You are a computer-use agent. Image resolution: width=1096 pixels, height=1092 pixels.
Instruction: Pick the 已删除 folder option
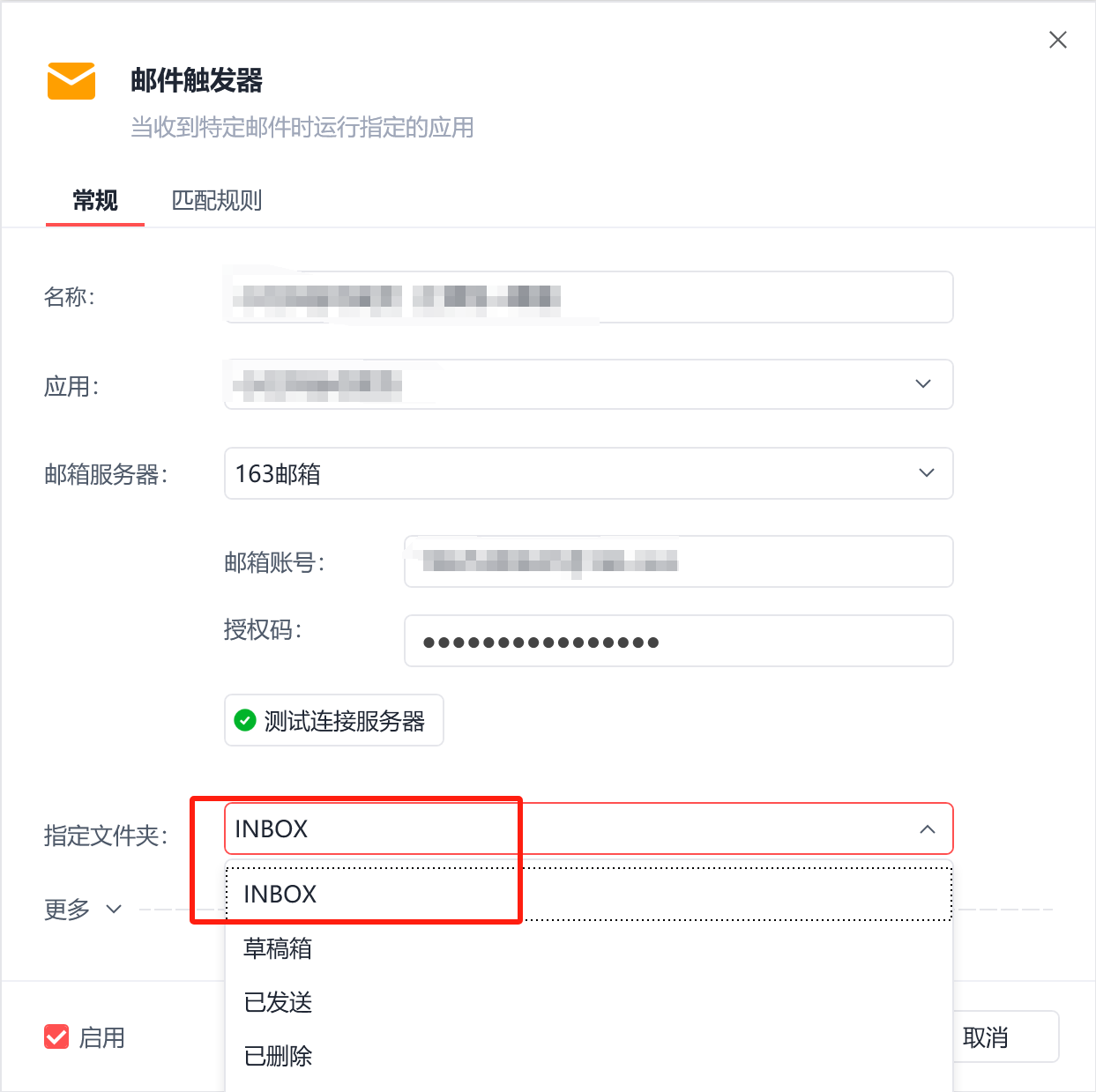pos(589,1056)
